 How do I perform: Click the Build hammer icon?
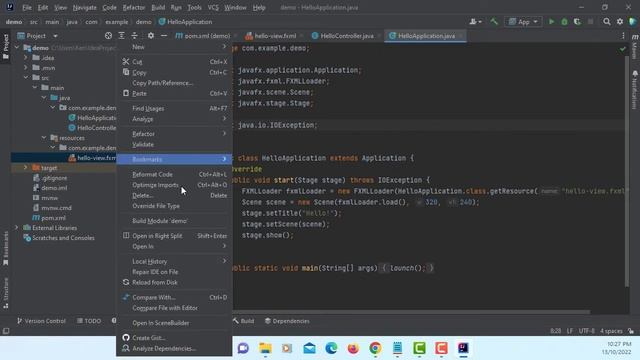(494, 22)
